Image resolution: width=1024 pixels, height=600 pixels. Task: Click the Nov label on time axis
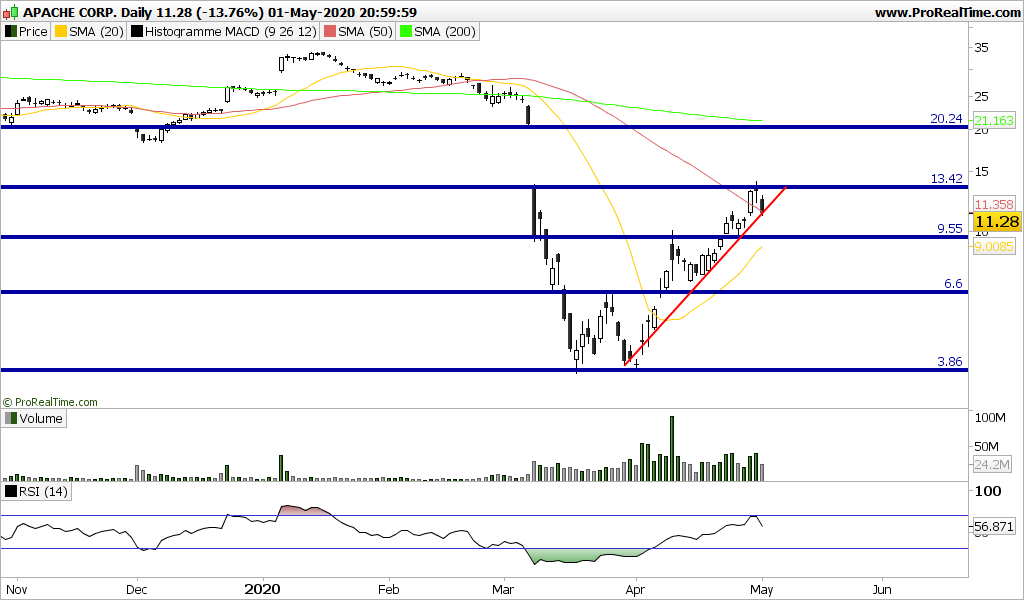(16, 590)
